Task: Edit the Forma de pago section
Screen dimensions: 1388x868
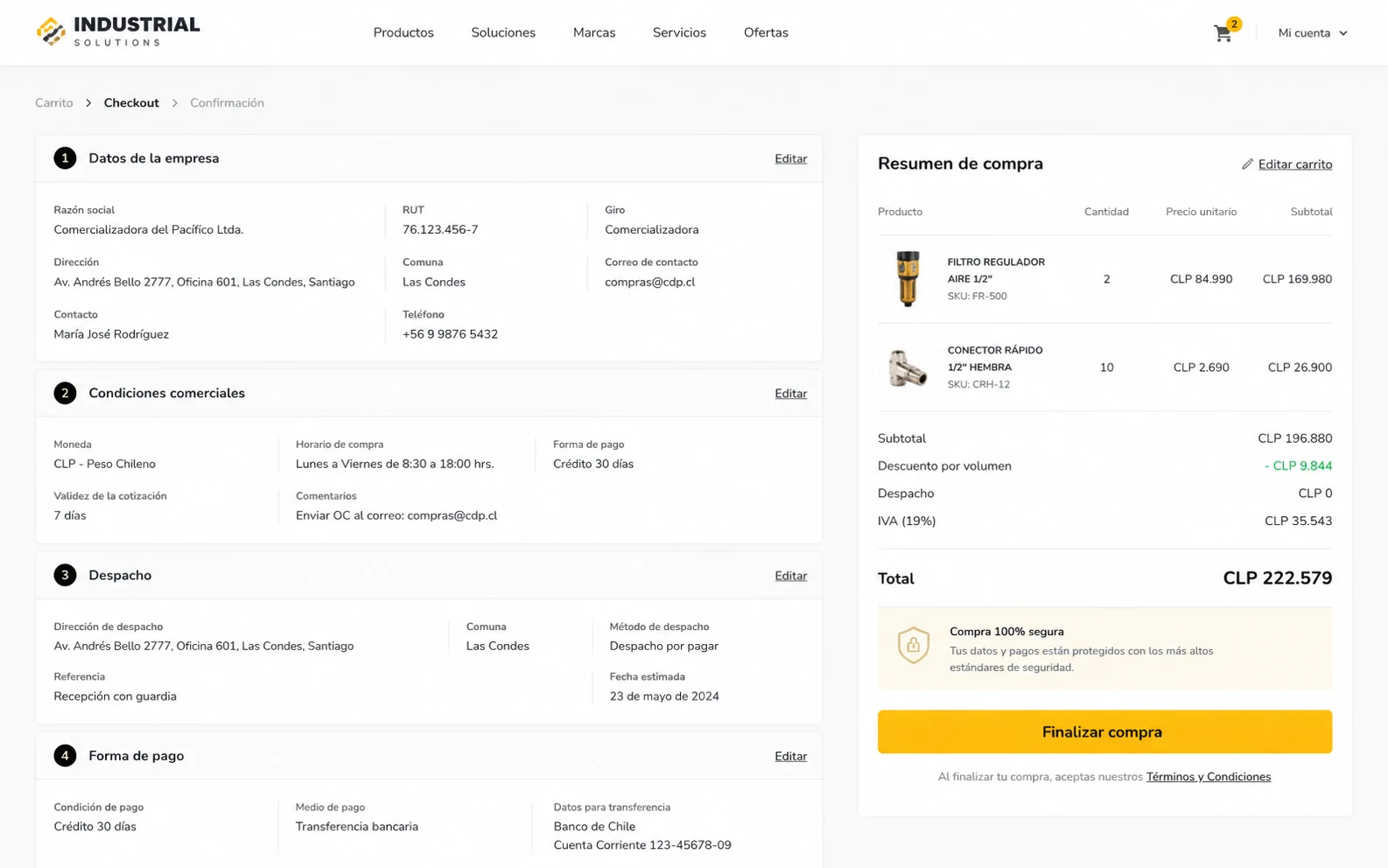Action: pos(790,756)
